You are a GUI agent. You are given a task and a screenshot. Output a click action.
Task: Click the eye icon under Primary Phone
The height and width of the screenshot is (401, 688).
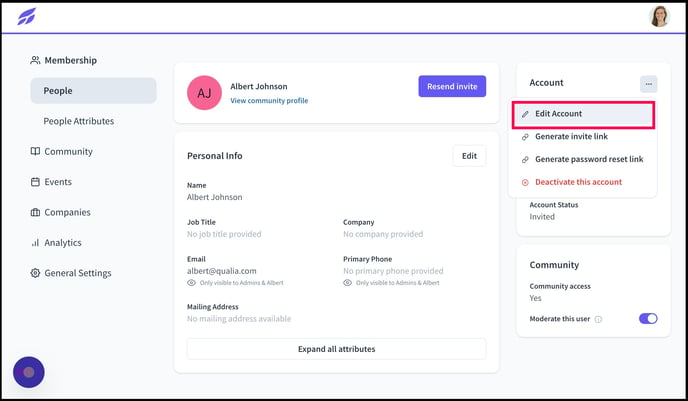pyautogui.click(x=348, y=283)
